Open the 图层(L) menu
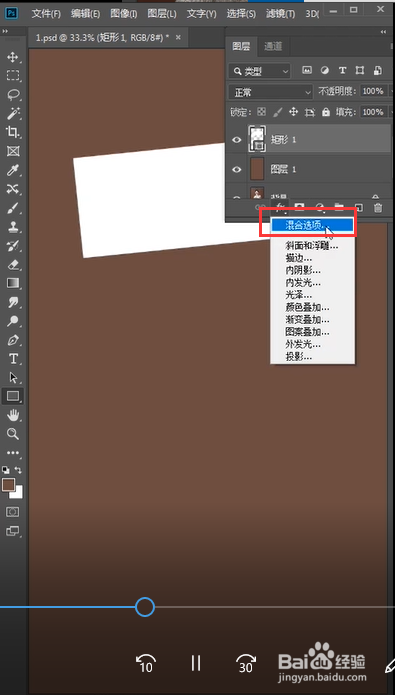Image resolution: width=395 pixels, height=695 pixels. pos(162,14)
